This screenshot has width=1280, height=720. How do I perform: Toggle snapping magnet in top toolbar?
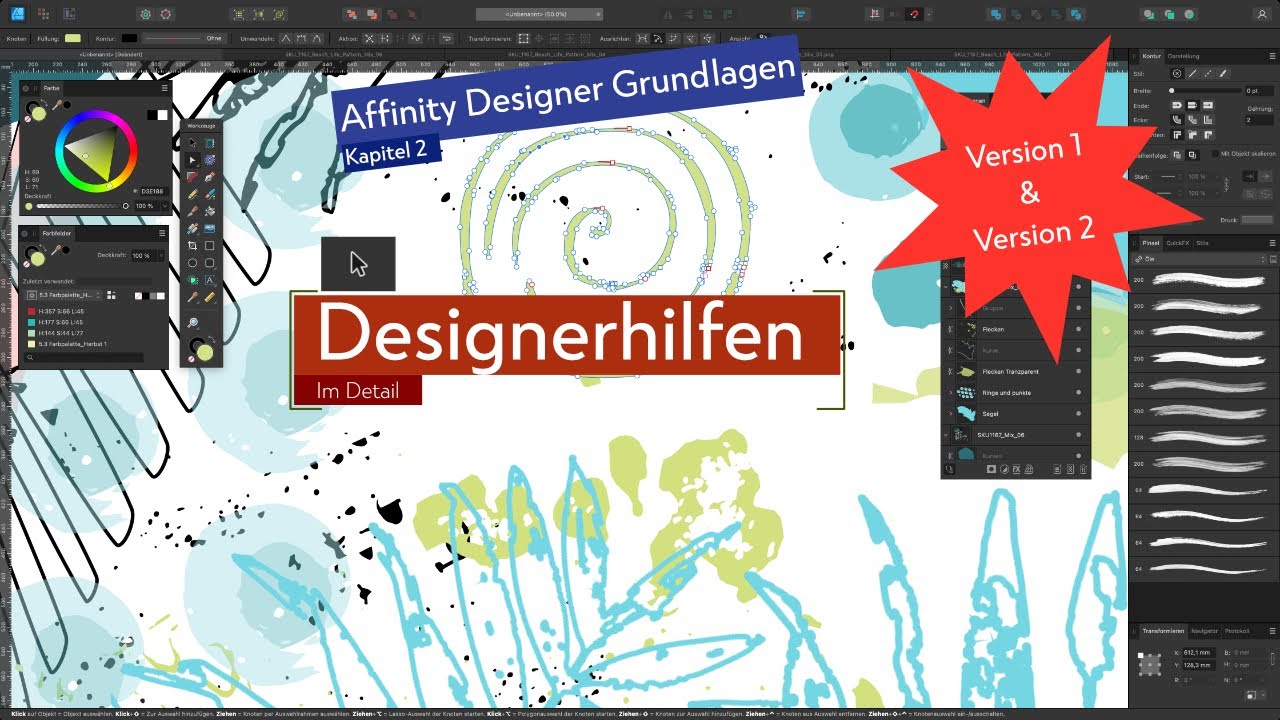click(914, 14)
